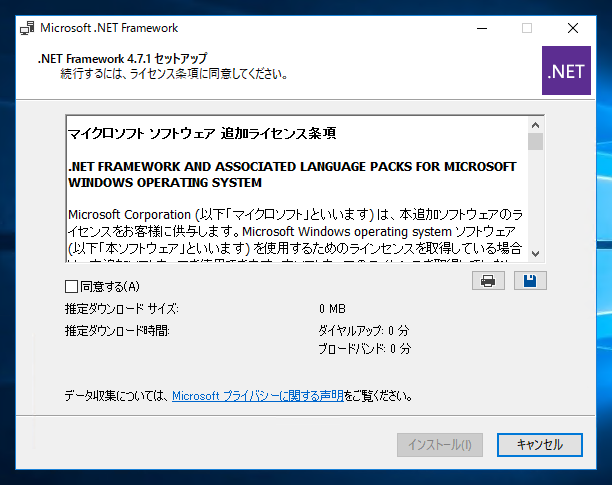The image size is (612, 485).
Task: Click the '推定ダウンロード サイズ:' label
Action: point(122,309)
